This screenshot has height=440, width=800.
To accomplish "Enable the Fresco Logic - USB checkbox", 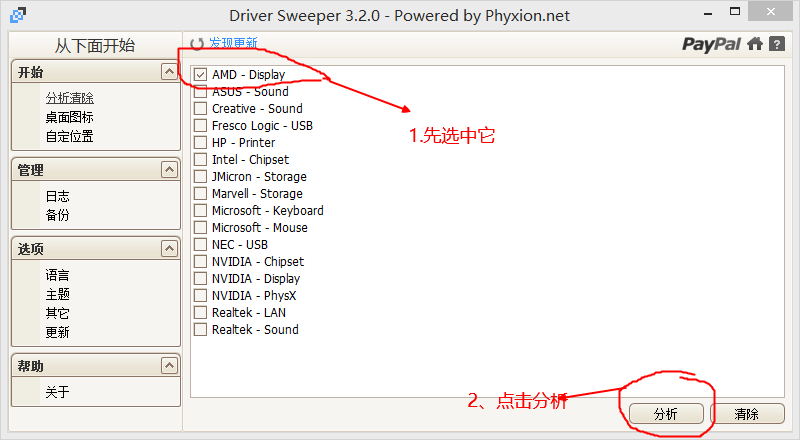I will pyautogui.click(x=201, y=126).
